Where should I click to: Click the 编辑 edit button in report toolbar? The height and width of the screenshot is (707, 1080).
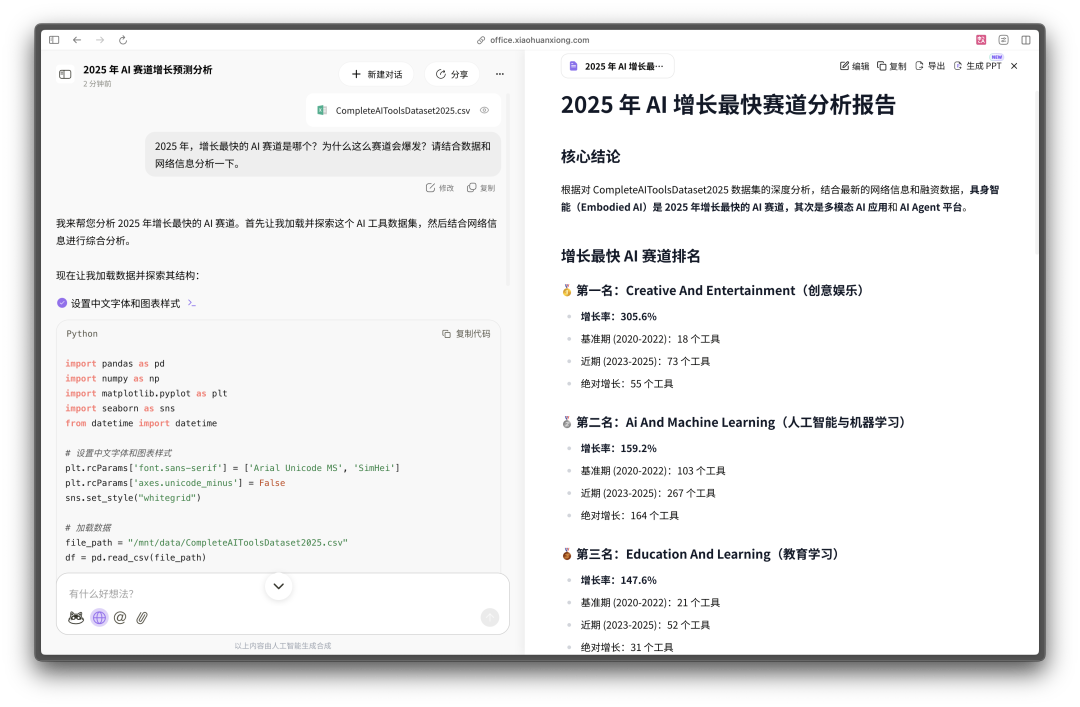pos(854,66)
